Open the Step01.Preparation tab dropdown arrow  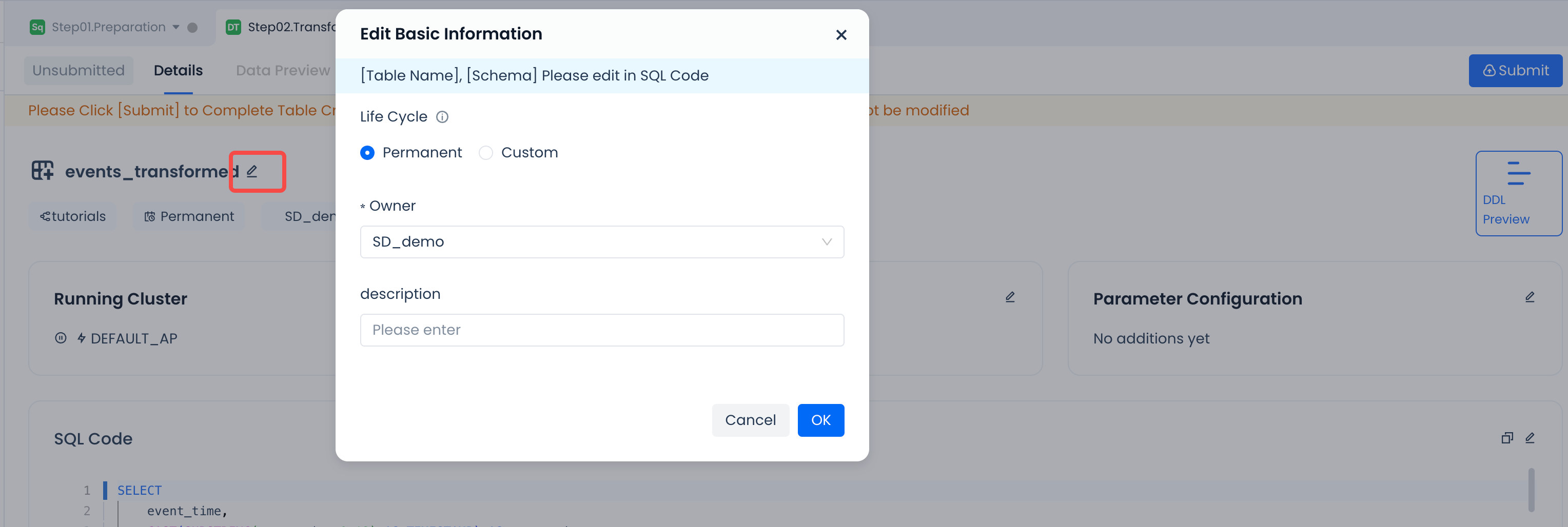tap(176, 27)
